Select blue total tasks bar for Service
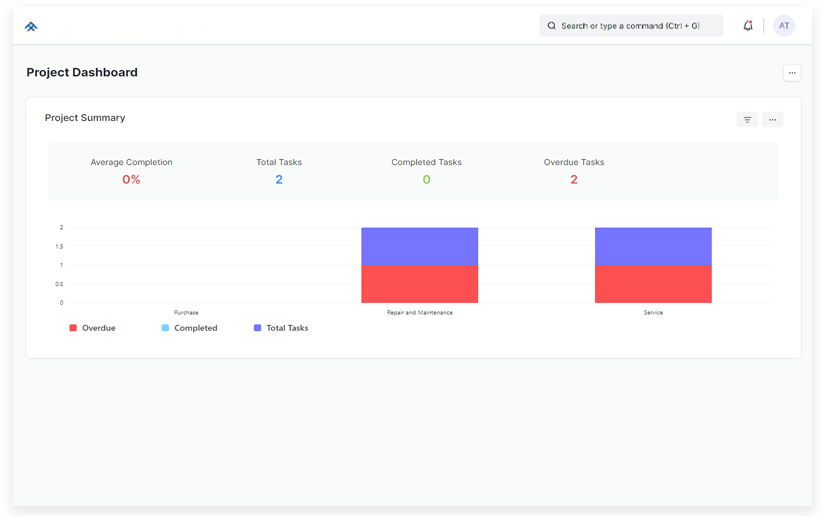This screenshot has width=826, height=516. (653, 246)
